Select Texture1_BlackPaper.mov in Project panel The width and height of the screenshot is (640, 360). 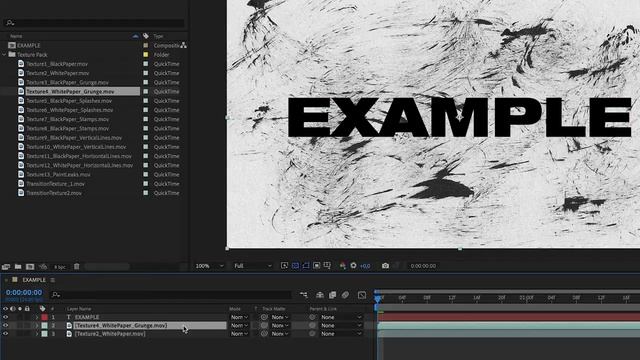57,64
